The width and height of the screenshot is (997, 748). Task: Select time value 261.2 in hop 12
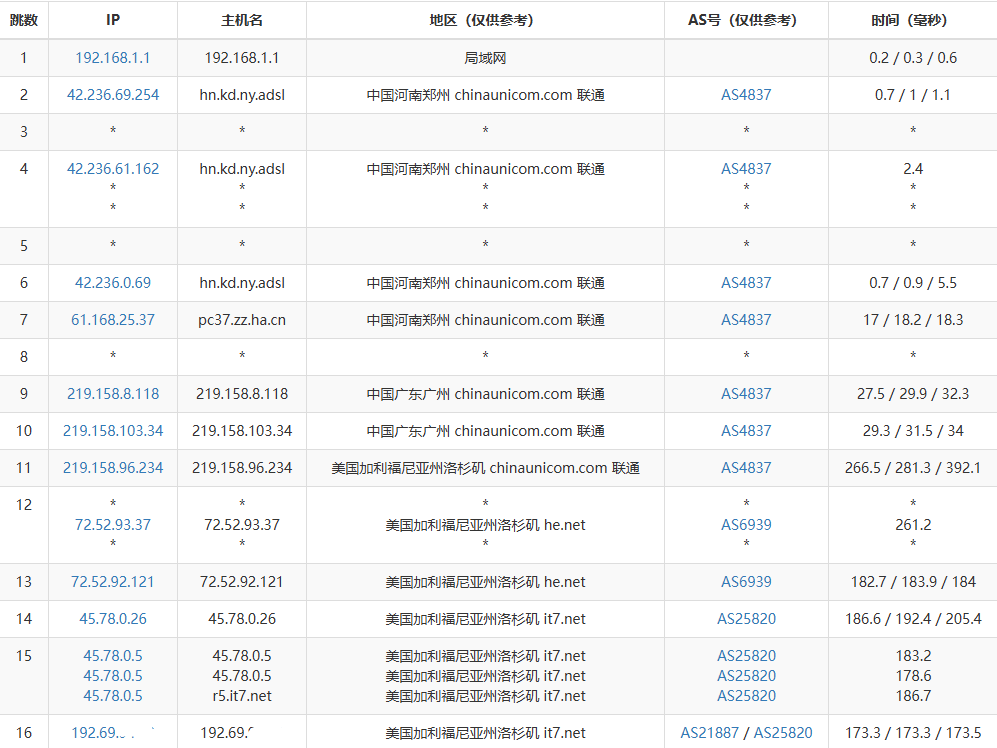pos(912,525)
